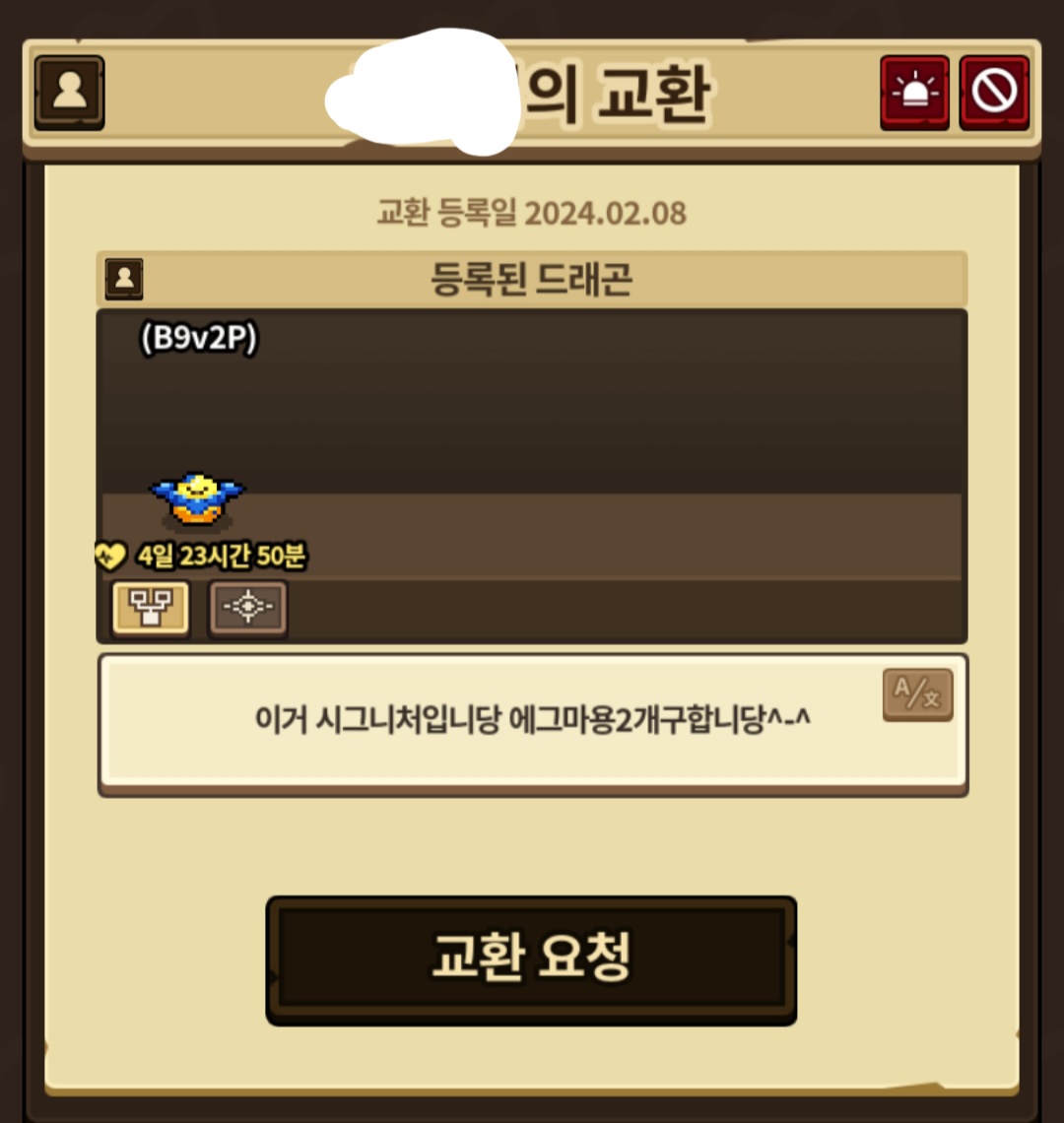Image resolution: width=1064 pixels, height=1123 pixels.
Task: Block this user with the prohibition icon
Action: 994,93
